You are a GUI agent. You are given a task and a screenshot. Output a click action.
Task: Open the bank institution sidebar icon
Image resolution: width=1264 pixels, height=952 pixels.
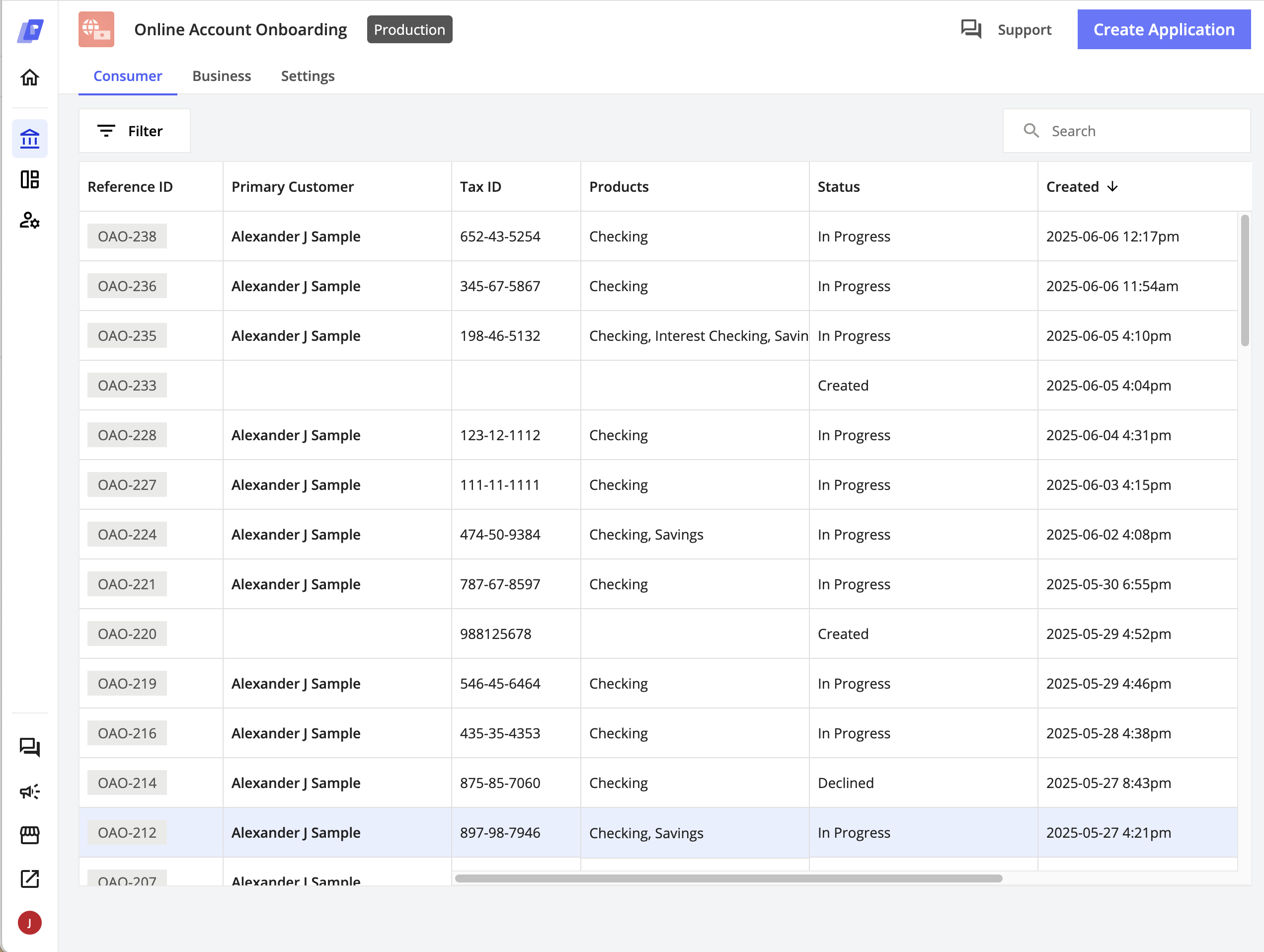point(30,138)
